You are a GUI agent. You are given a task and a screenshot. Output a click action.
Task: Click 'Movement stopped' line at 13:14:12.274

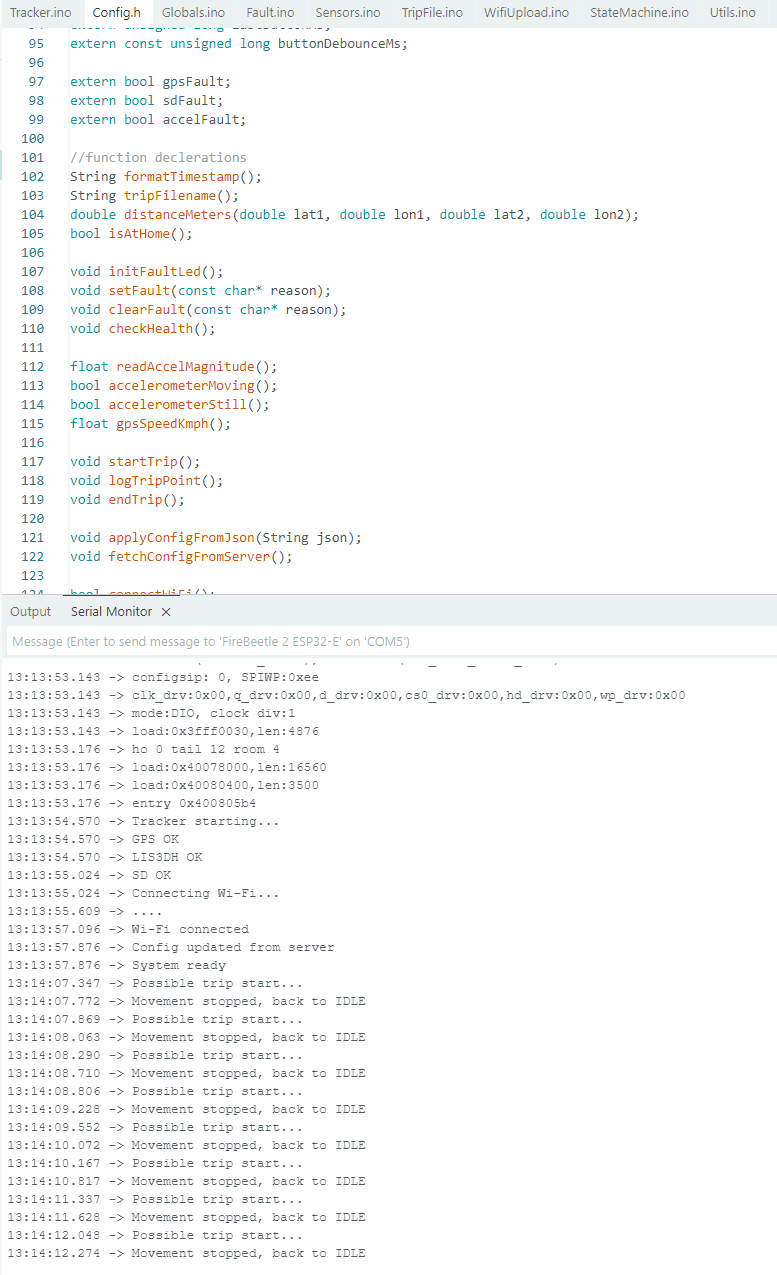click(186, 1253)
